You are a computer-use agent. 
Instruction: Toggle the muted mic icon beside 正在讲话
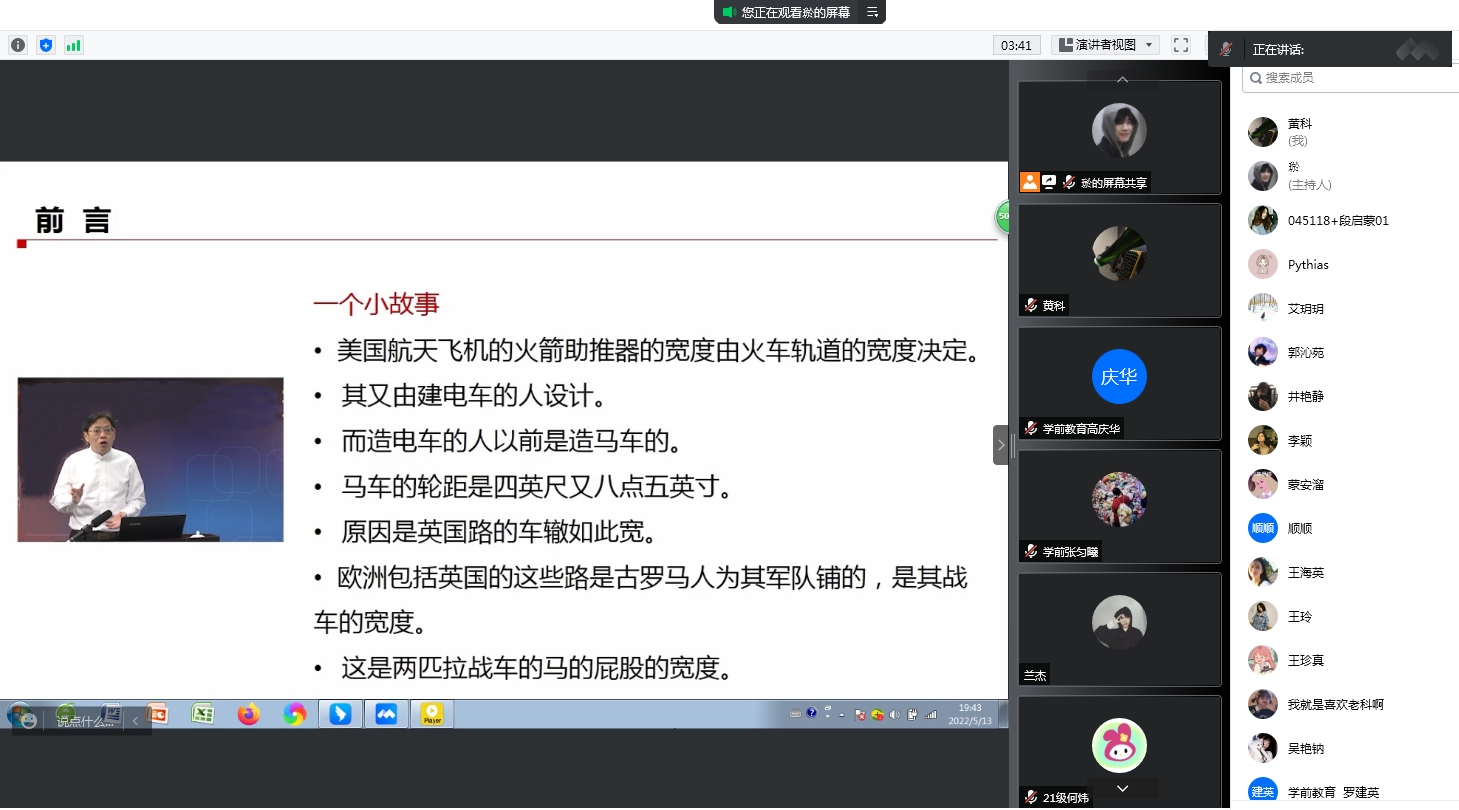click(x=1226, y=49)
